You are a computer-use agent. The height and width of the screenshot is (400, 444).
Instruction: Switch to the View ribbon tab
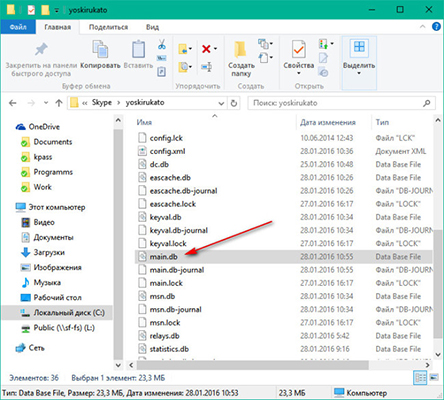(152, 27)
